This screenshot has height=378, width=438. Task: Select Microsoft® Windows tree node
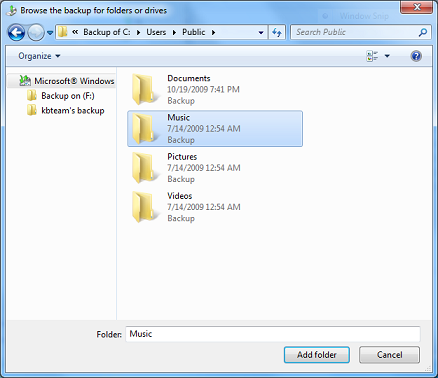tap(62, 81)
